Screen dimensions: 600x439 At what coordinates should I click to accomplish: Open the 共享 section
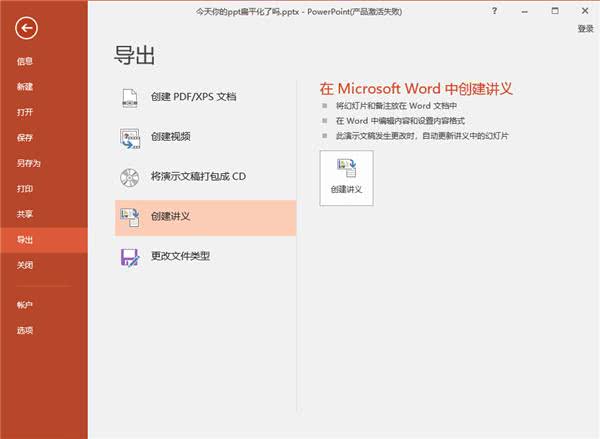(x=25, y=214)
